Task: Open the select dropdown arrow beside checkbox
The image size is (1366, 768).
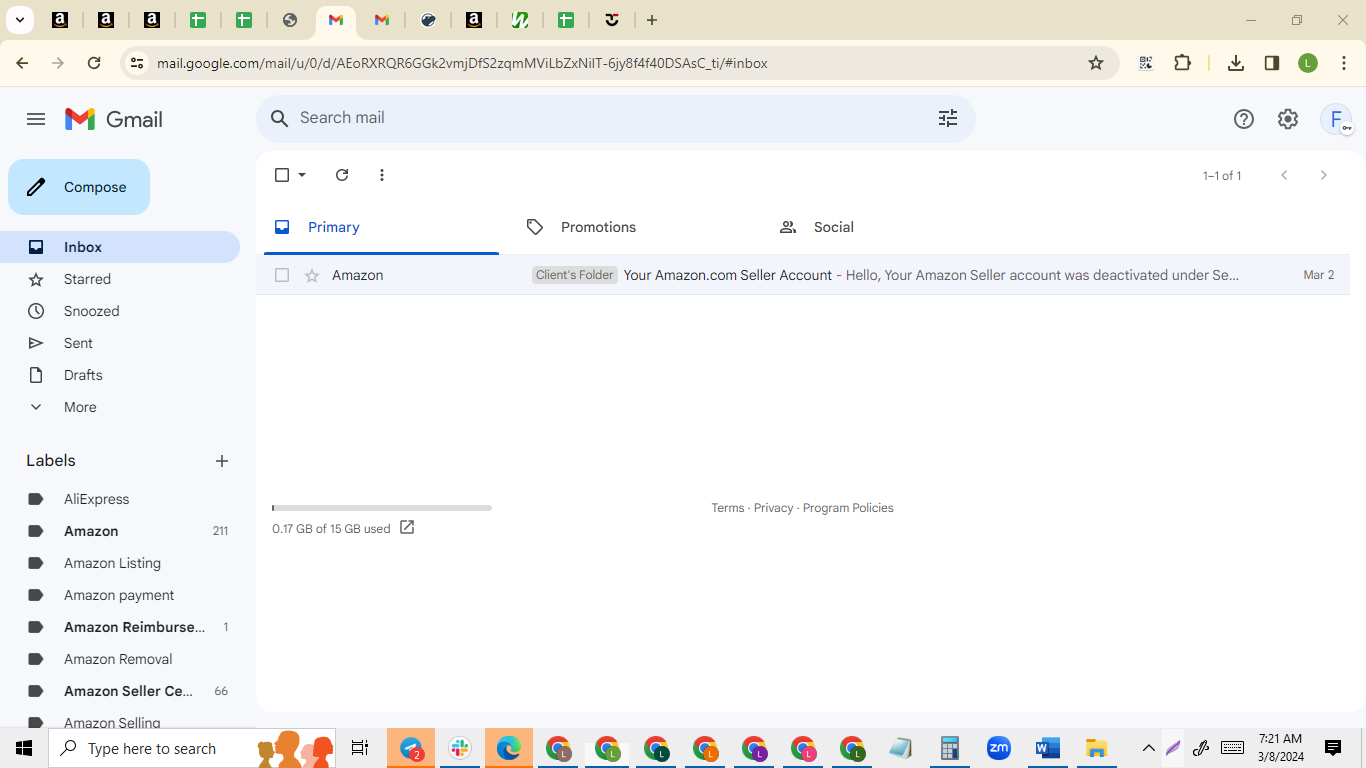Action: tap(302, 175)
